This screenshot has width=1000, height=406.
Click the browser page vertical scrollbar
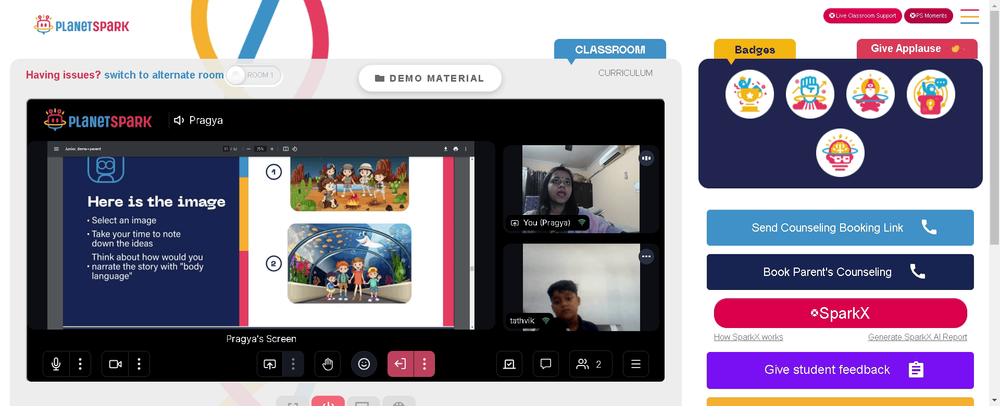pyautogui.click(x=994, y=127)
